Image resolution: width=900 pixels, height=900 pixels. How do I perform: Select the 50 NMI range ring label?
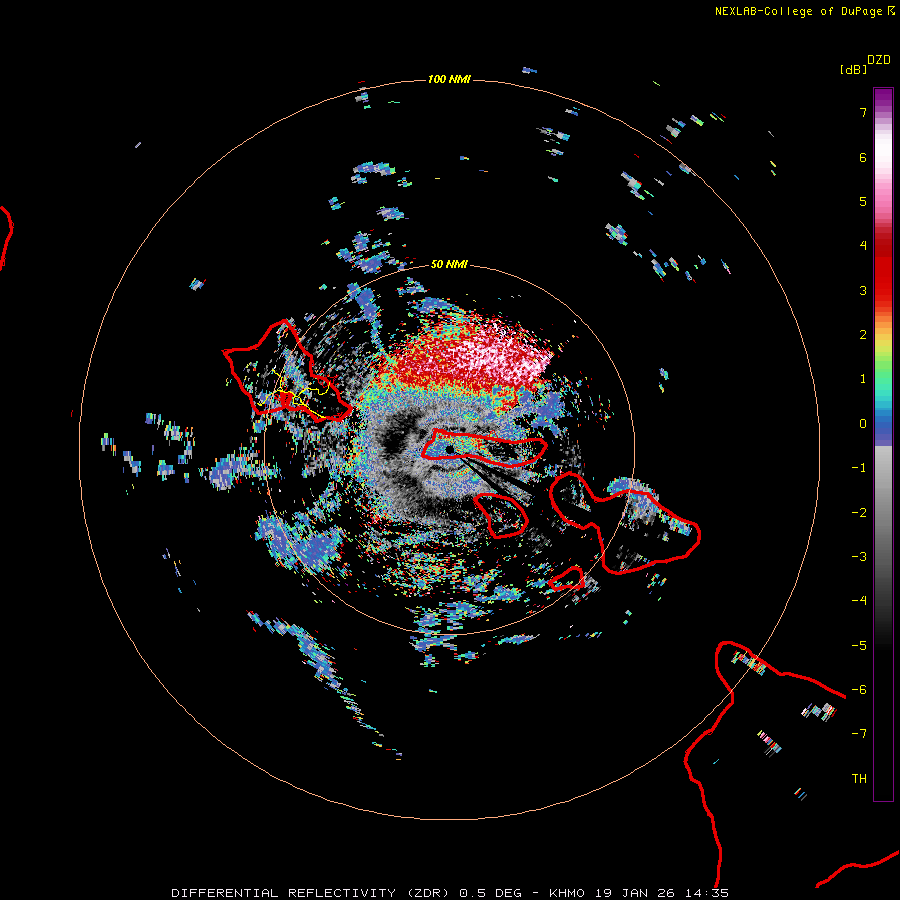pos(449,264)
